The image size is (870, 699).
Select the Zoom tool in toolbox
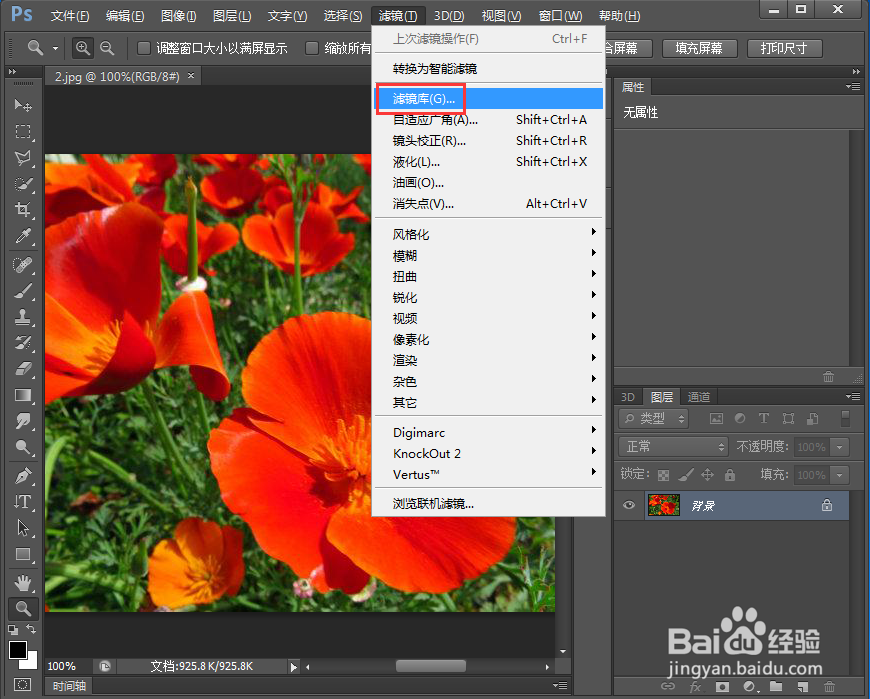[23, 609]
